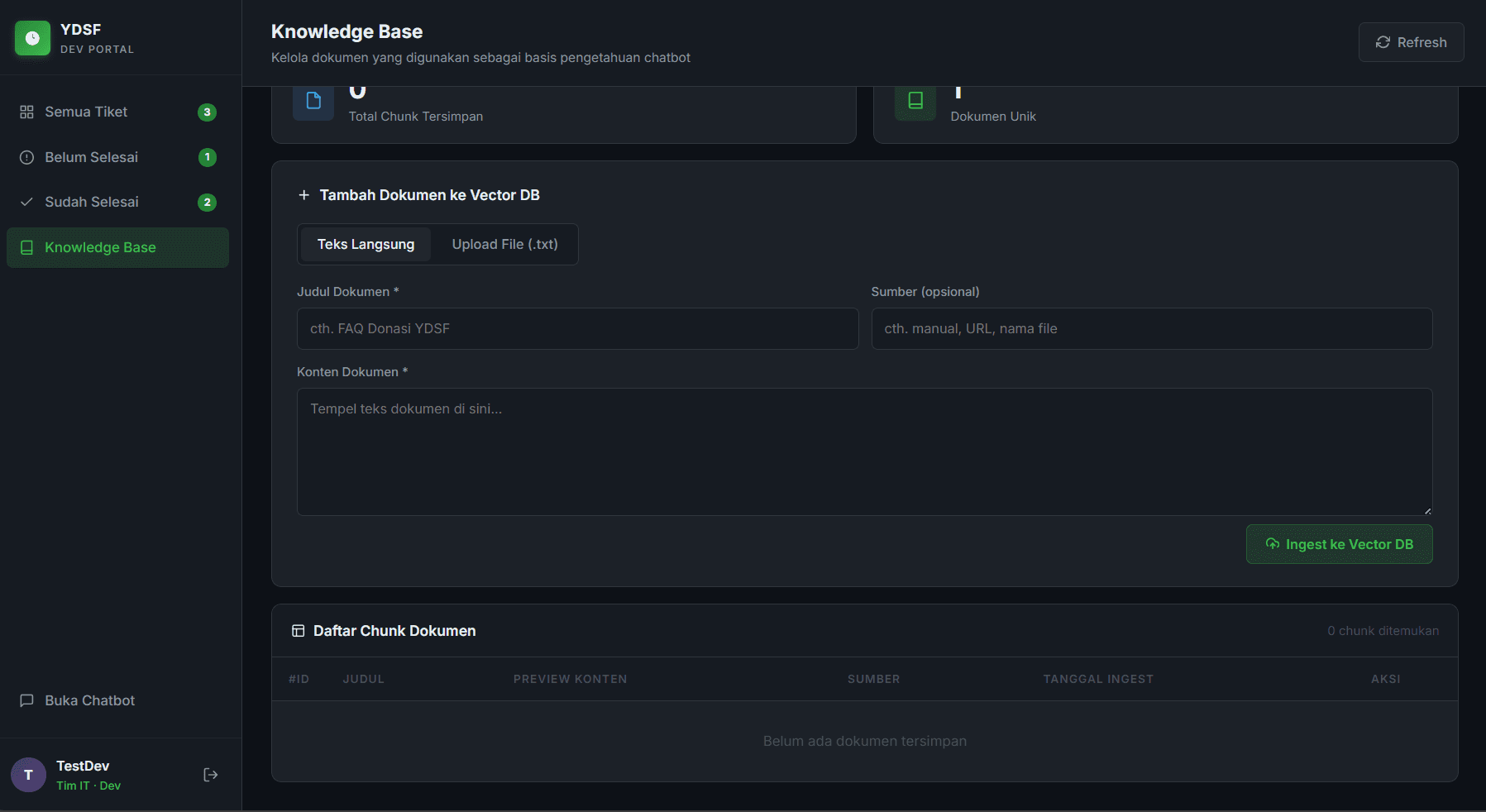Image resolution: width=1486 pixels, height=812 pixels.
Task: Click the badge 3 on Semua Tiket
Action: click(x=208, y=112)
